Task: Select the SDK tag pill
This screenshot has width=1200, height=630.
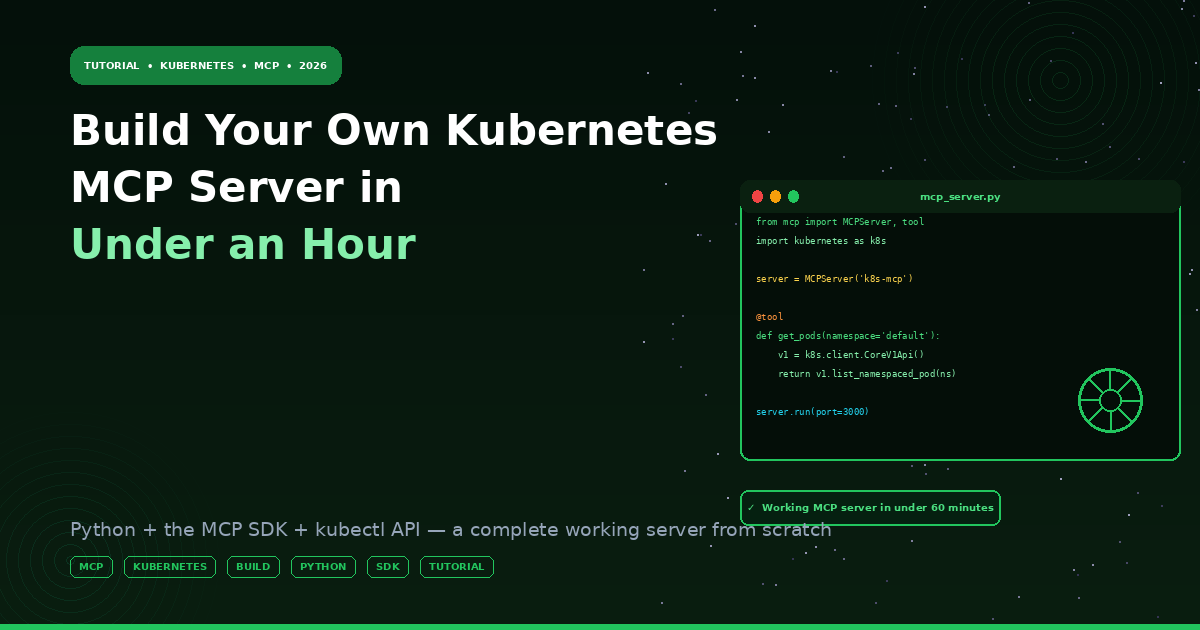Action: (x=388, y=567)
